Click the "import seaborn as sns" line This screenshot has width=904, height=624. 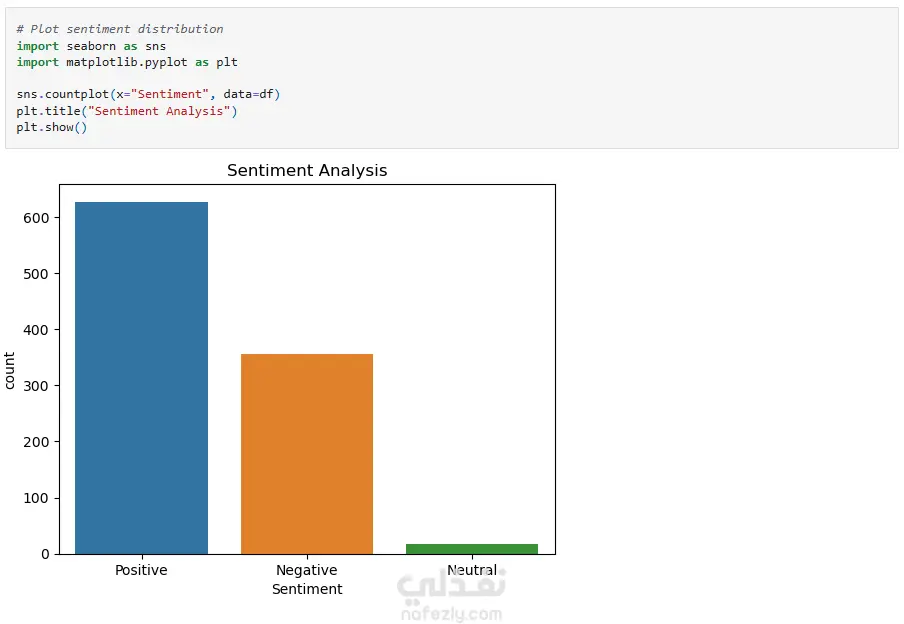91,46
